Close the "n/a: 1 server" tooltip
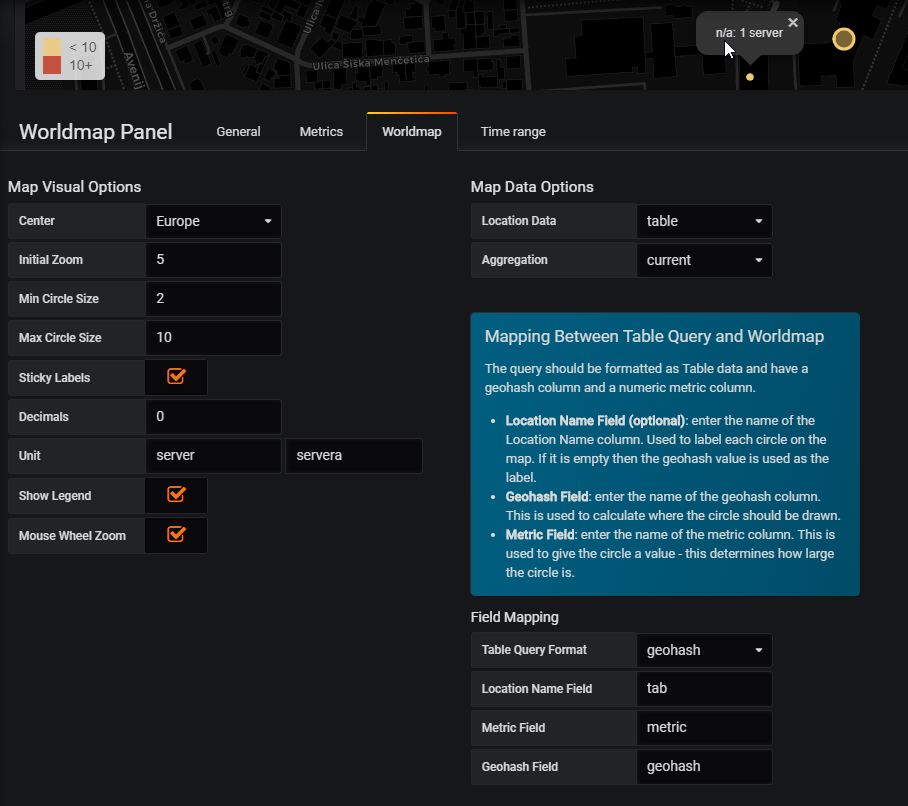This screenshot has width=908, height=806. pos(793,21)
